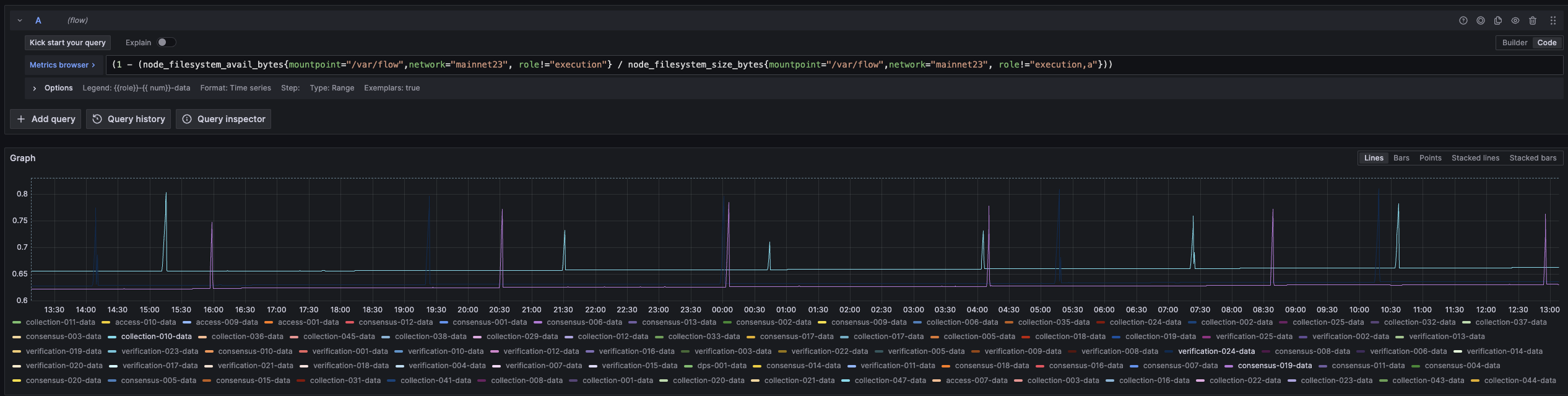Click the Format: Time series option
The height and width of the screenshot is (396, 1568).
pos(235,88)
